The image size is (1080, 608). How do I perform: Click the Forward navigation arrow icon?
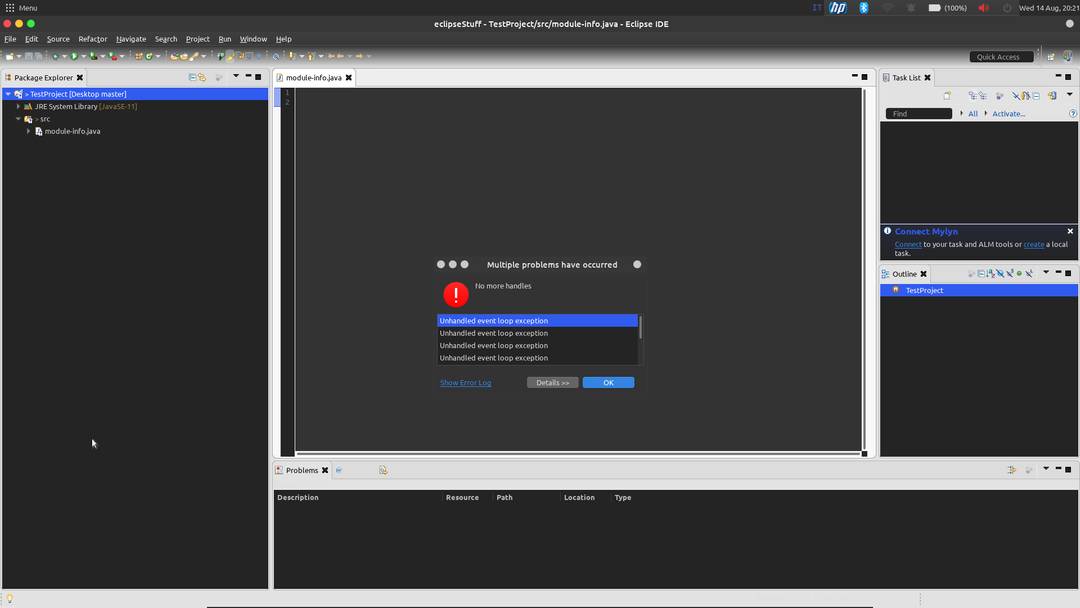359,56
